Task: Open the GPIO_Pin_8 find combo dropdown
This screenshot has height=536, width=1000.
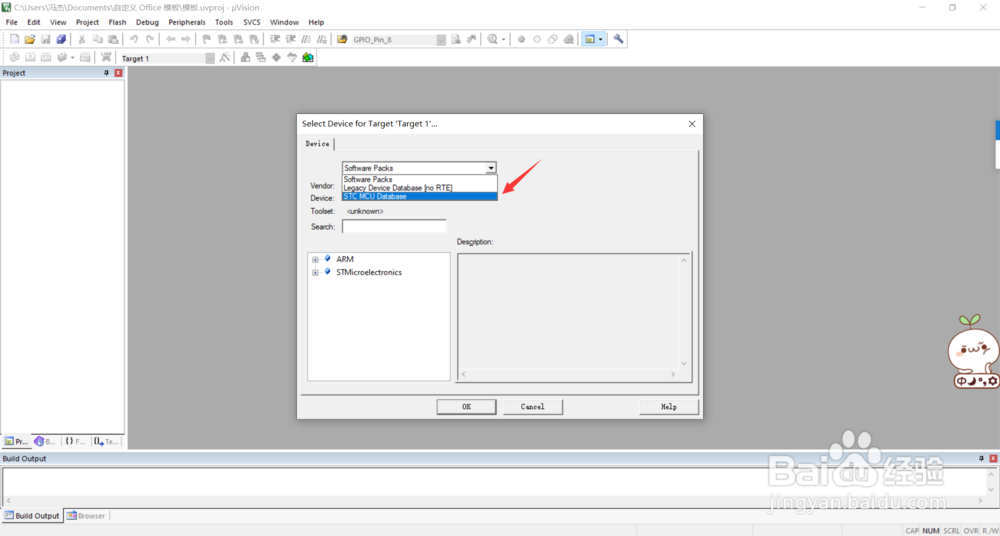Action: point(441,40)
